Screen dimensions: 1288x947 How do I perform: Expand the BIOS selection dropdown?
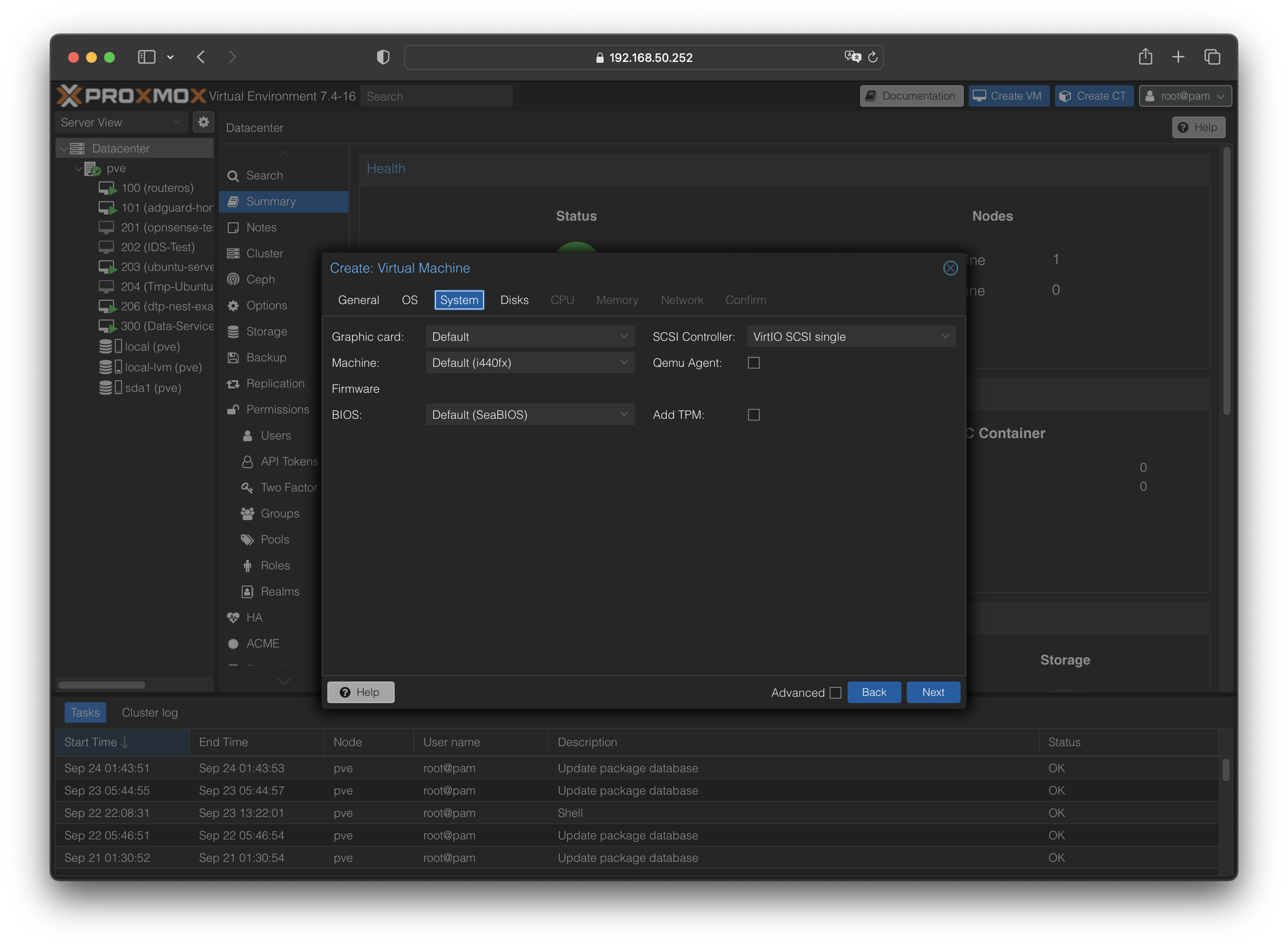(530, 414)
